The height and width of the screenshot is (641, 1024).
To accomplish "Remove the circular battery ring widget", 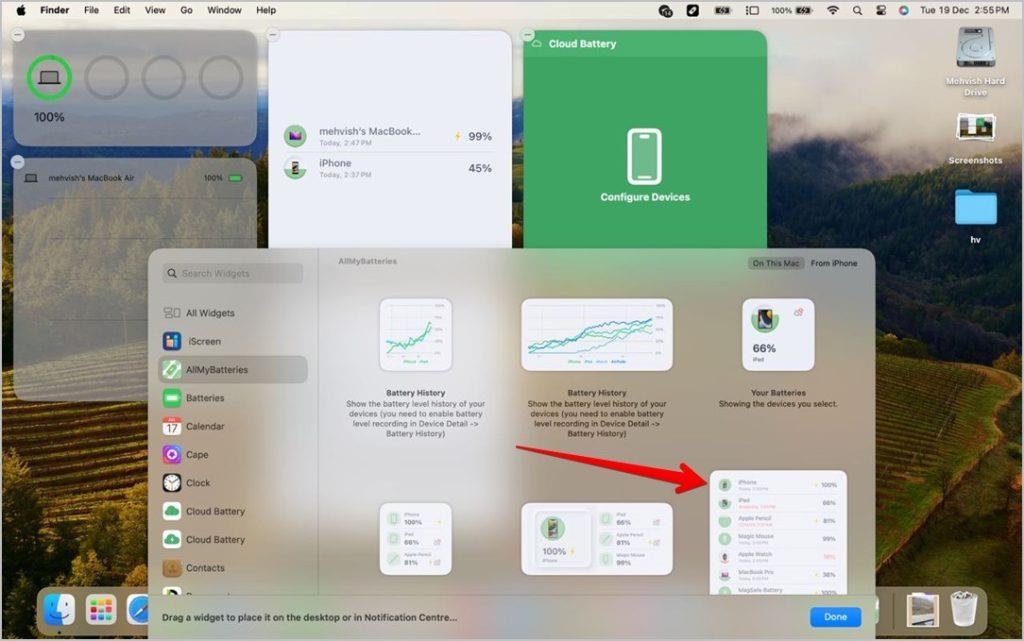I will [x=18, y=35].
